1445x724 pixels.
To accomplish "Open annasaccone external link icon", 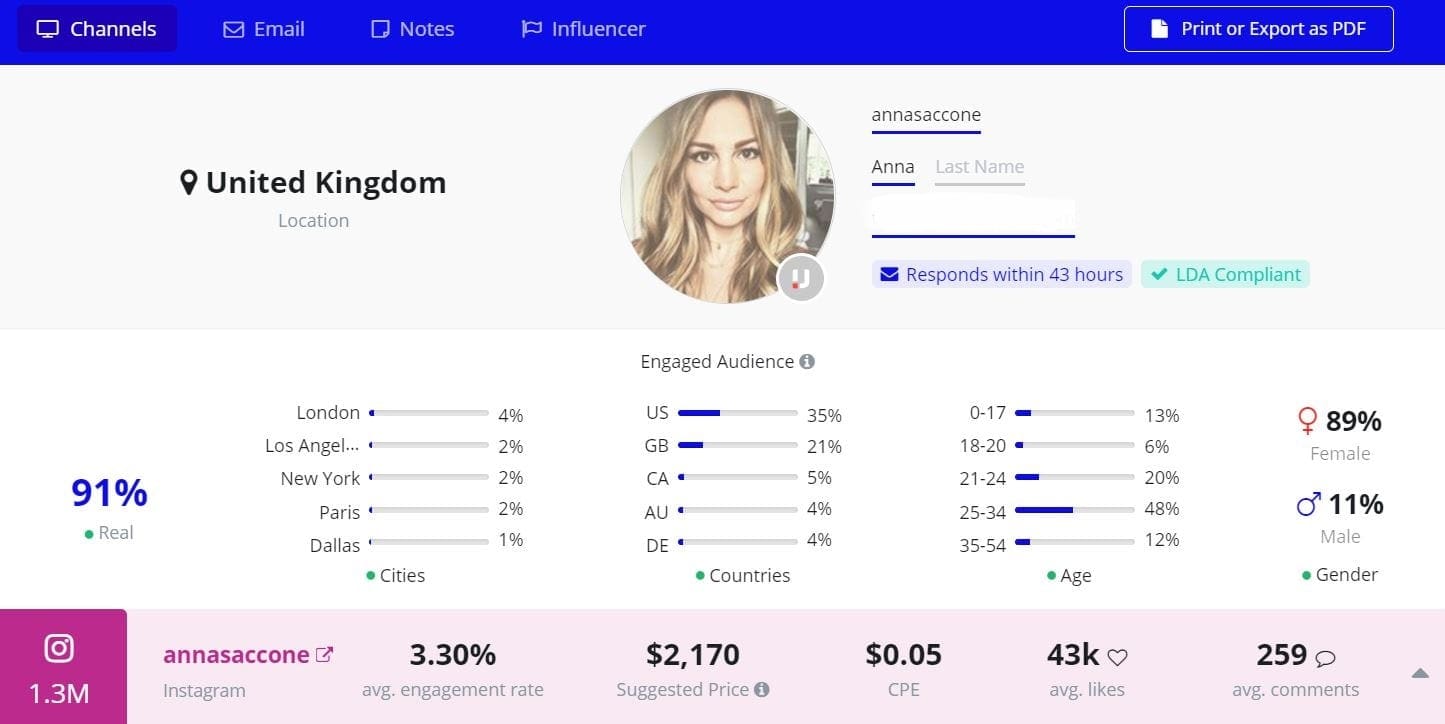I will pyautogui.click(x=324, y=655).
